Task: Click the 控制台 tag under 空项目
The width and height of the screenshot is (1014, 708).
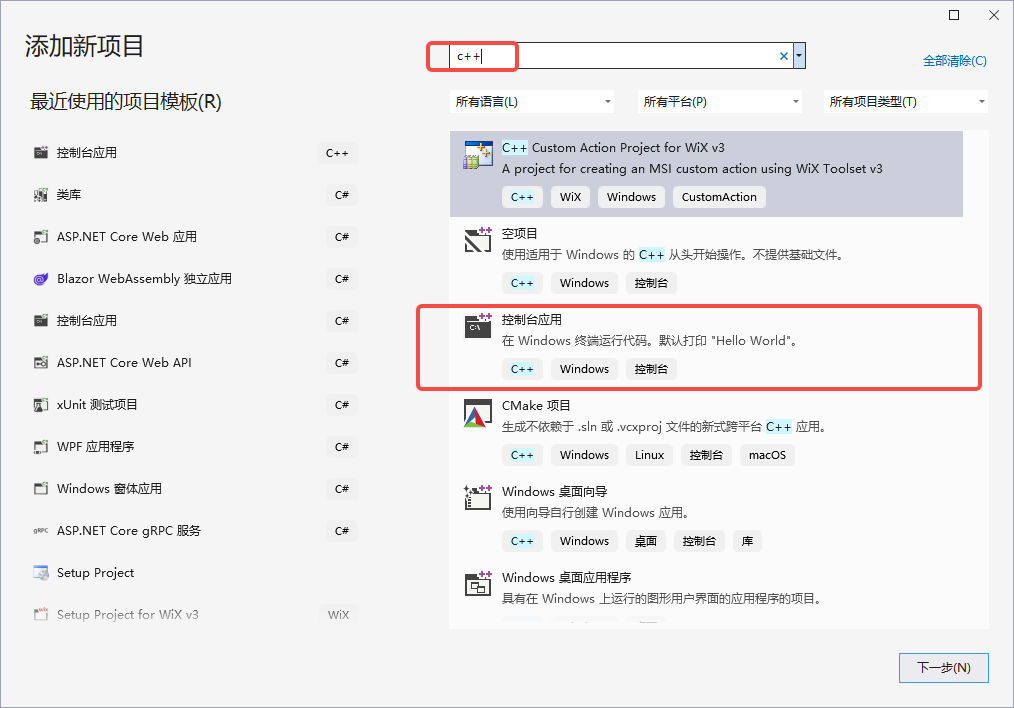Action: [651, 283]
